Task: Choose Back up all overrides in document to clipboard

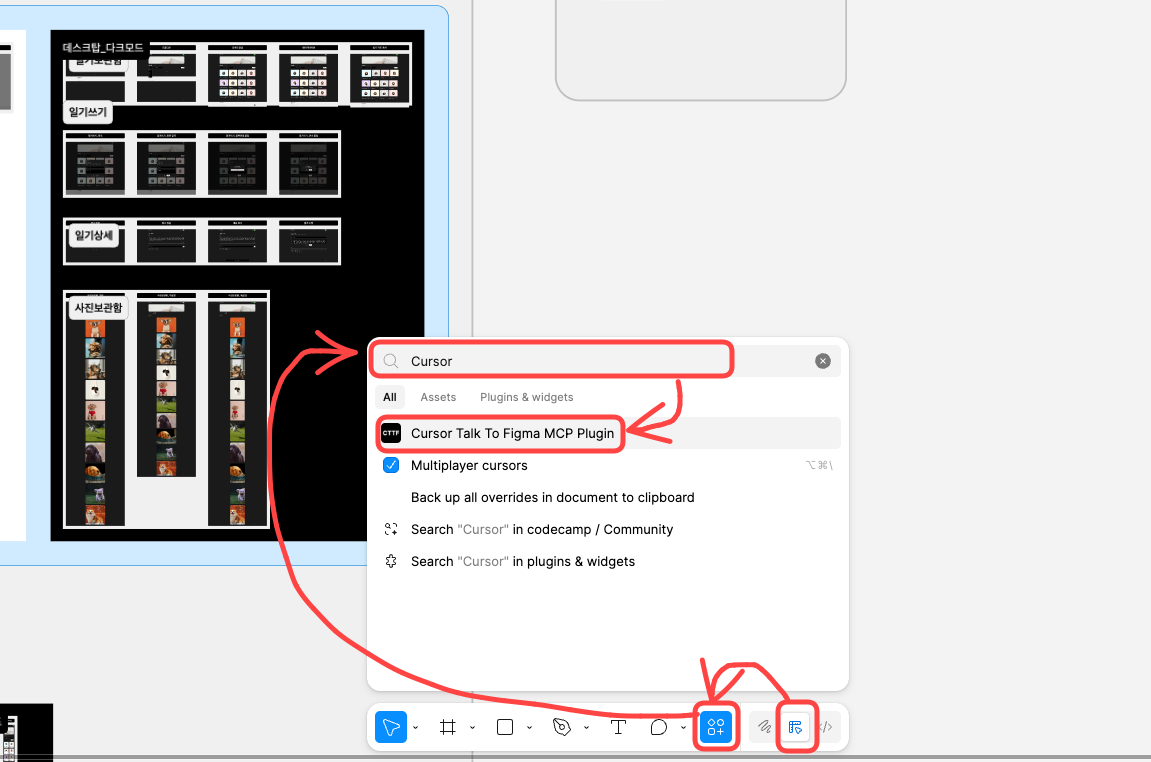Action: (x=608, y=497)
